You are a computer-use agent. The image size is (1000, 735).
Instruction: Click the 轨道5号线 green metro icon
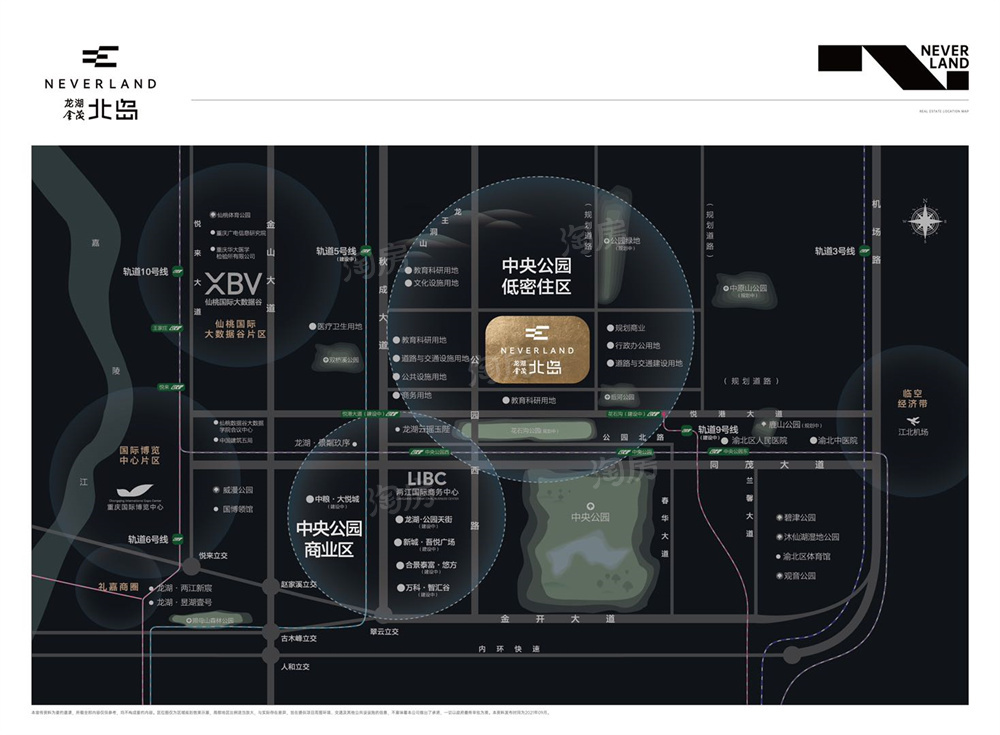(x=366, y=251)
